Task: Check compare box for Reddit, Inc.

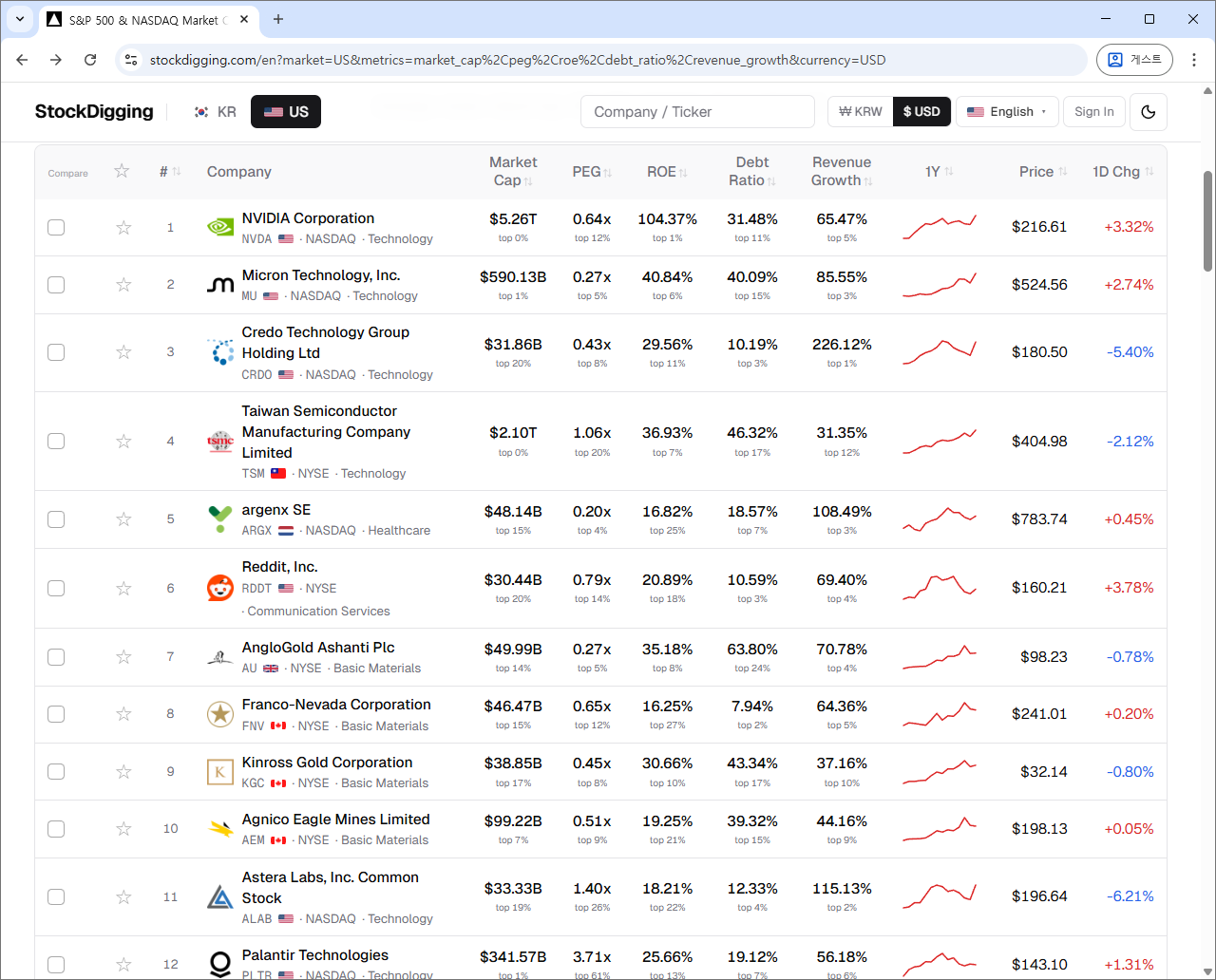Action: click(56, 589)
